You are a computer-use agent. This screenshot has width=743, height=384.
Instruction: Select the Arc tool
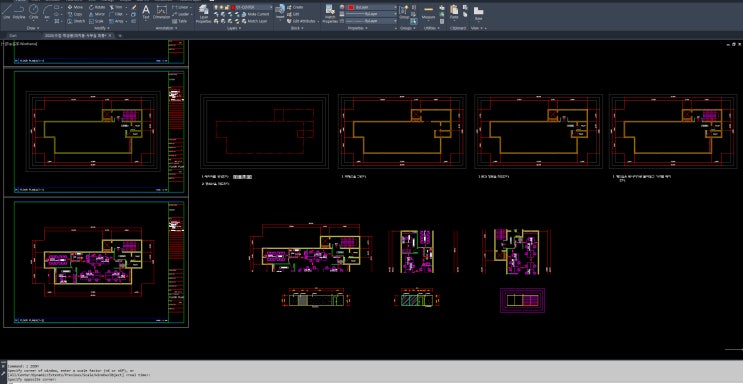(47, 12)
